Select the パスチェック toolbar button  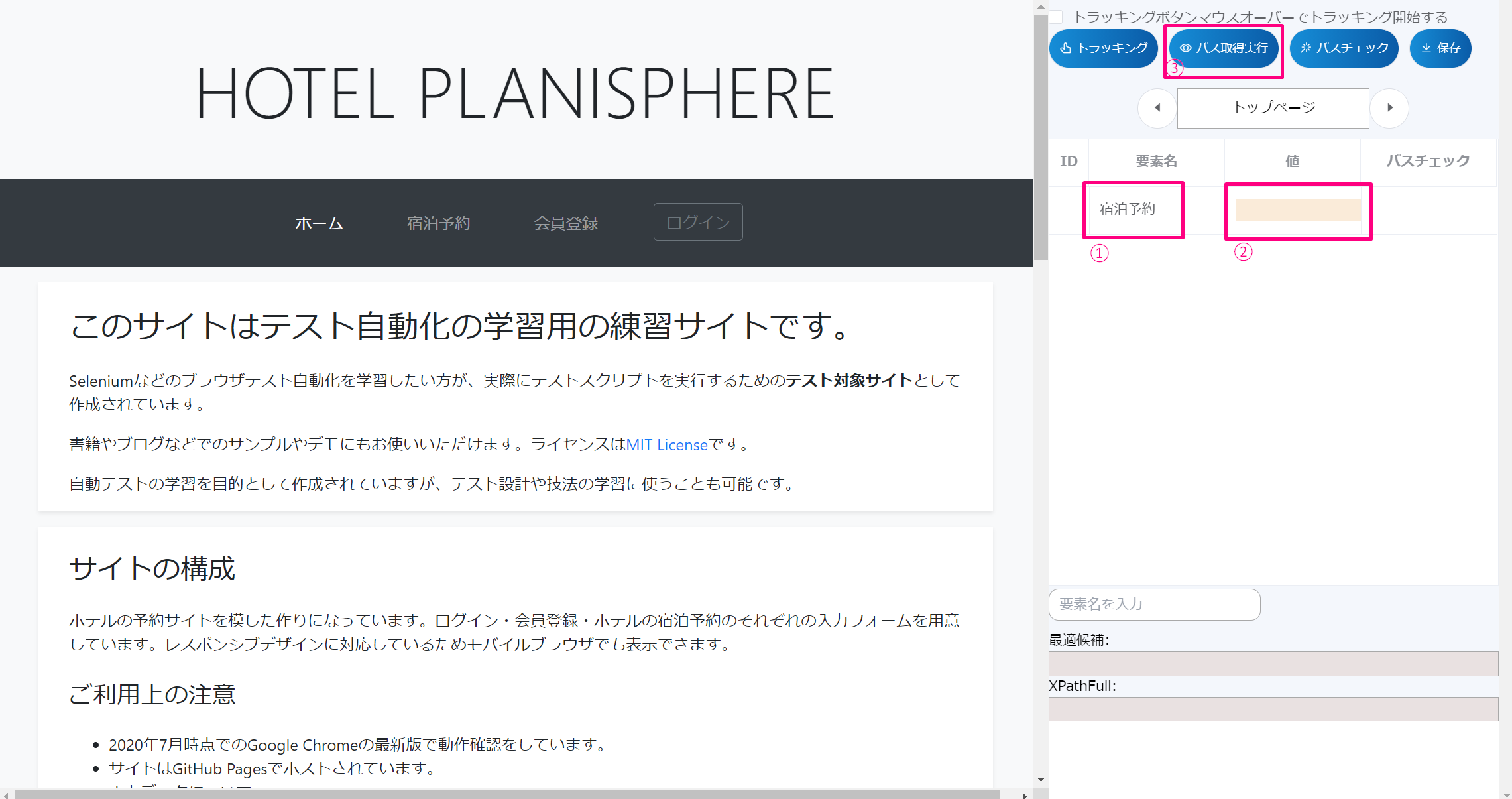pyautogui.click(x=1344, y=48)
